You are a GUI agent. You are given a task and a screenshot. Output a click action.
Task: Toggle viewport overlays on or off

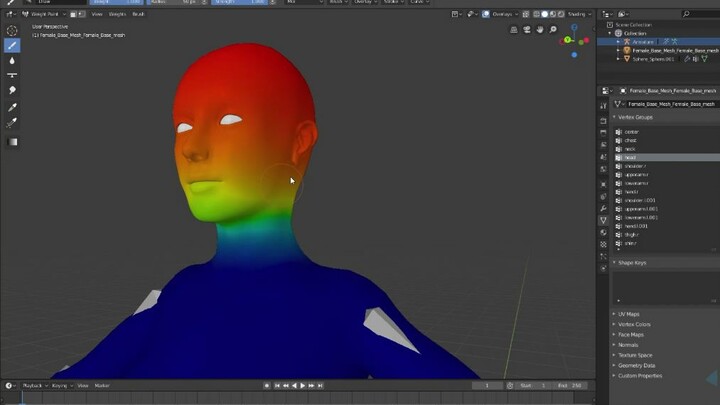click(485, 14)
